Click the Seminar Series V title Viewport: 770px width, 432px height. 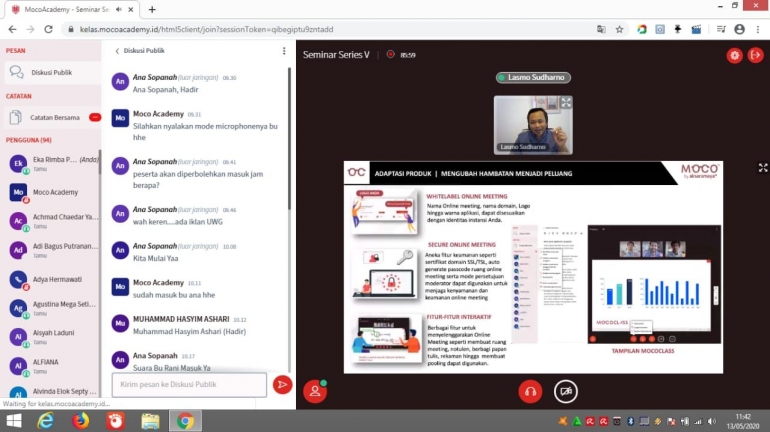336,55
